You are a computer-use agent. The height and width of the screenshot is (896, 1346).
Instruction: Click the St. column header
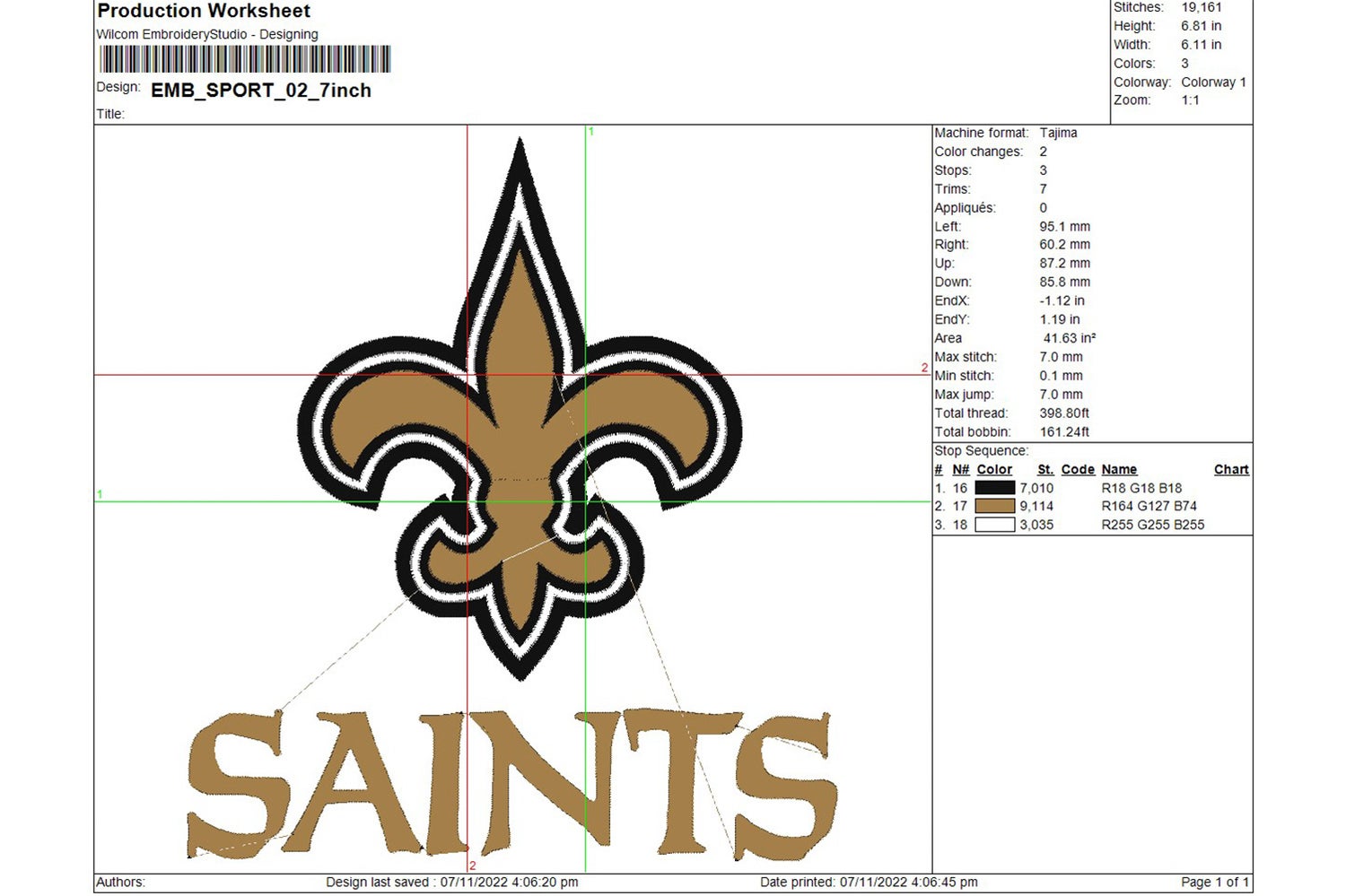pyautogui.click(x=1044, y=469)
